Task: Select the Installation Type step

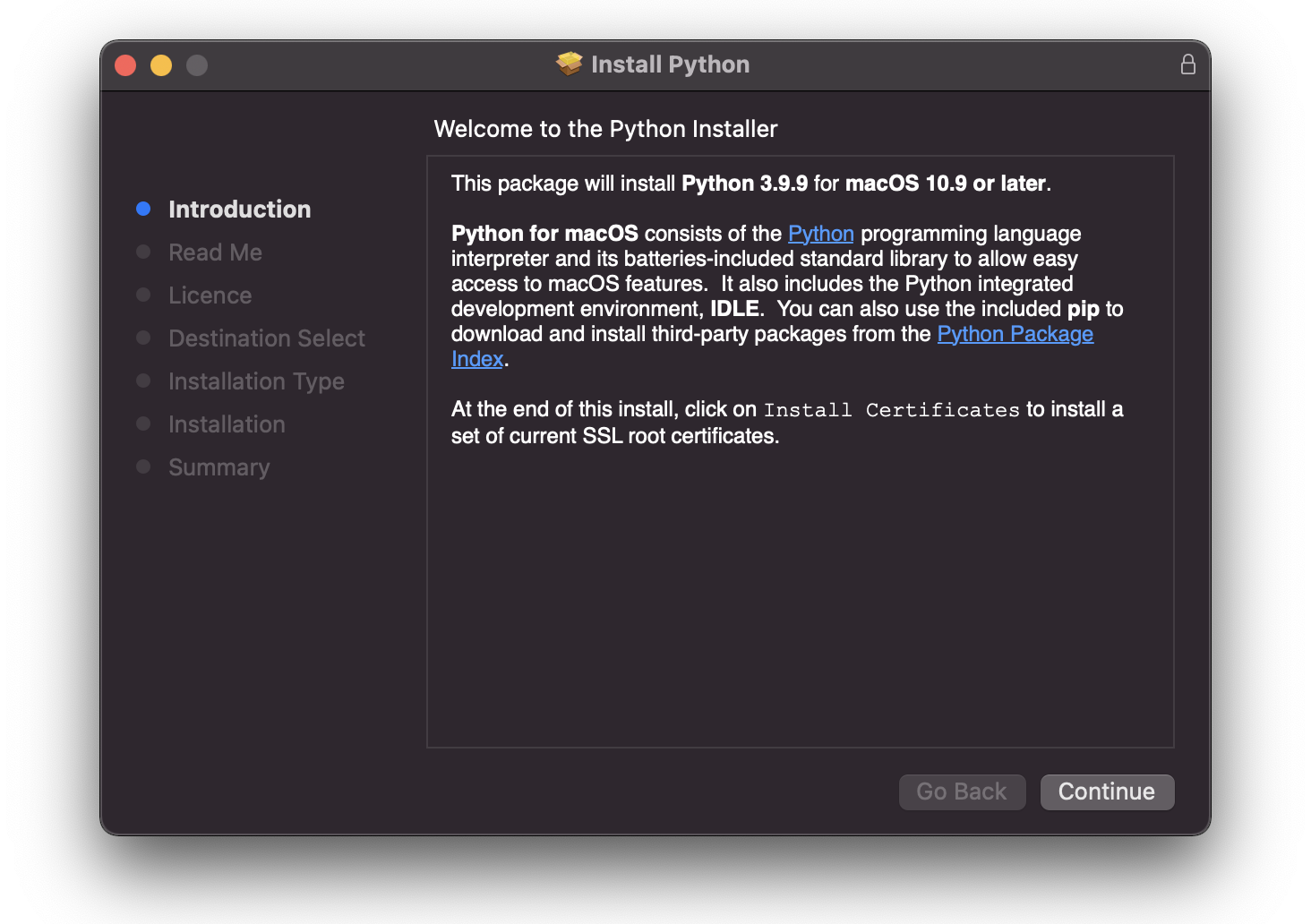Action: point(256,381)
